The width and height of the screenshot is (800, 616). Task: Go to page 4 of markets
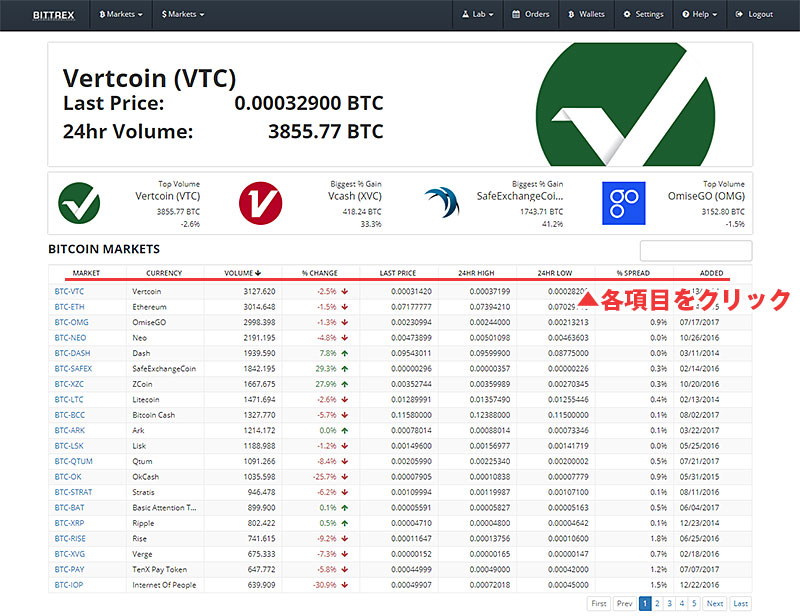tap(682, 603)
